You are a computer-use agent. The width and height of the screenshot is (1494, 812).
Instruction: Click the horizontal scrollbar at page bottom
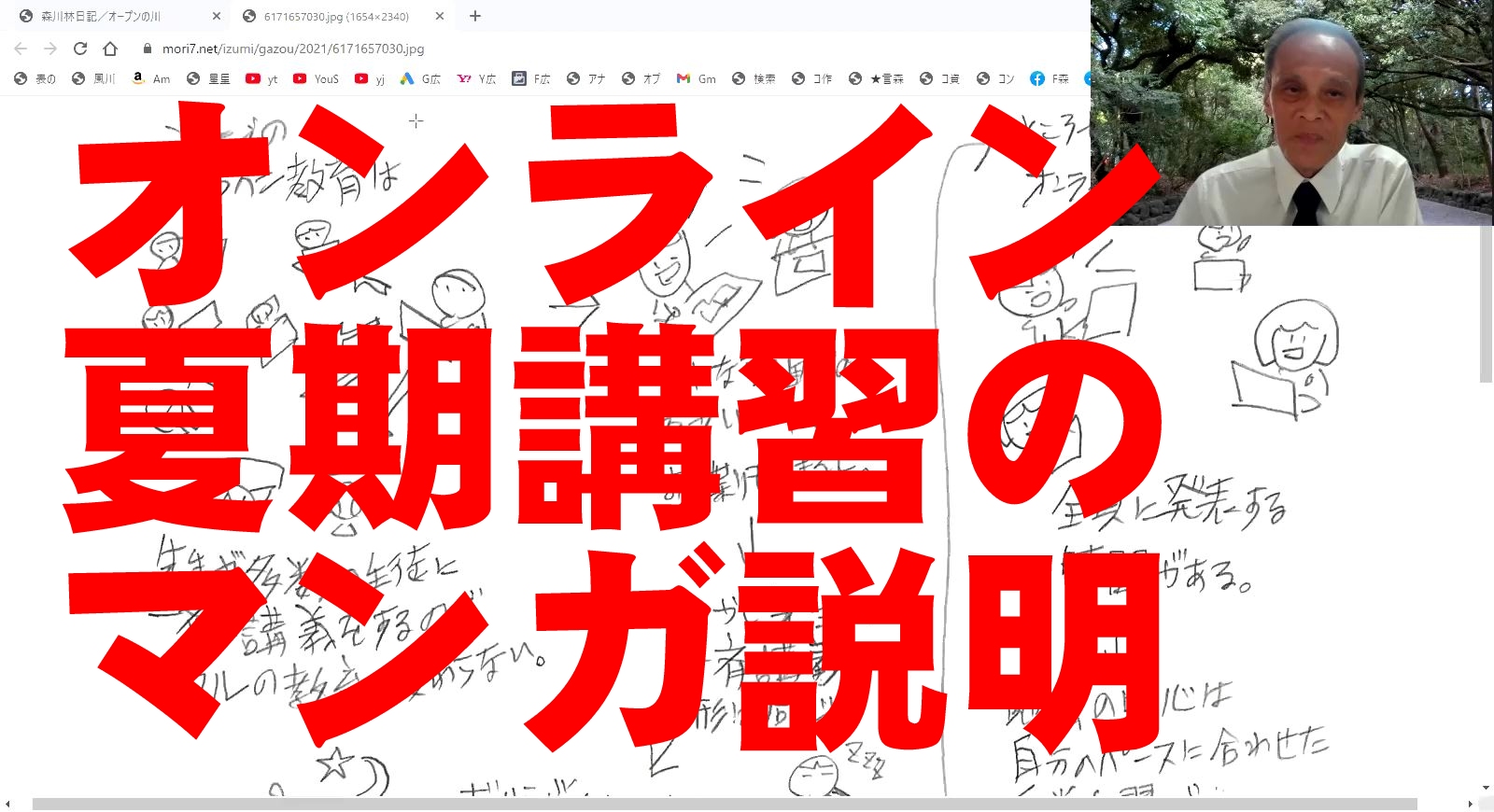724,804
